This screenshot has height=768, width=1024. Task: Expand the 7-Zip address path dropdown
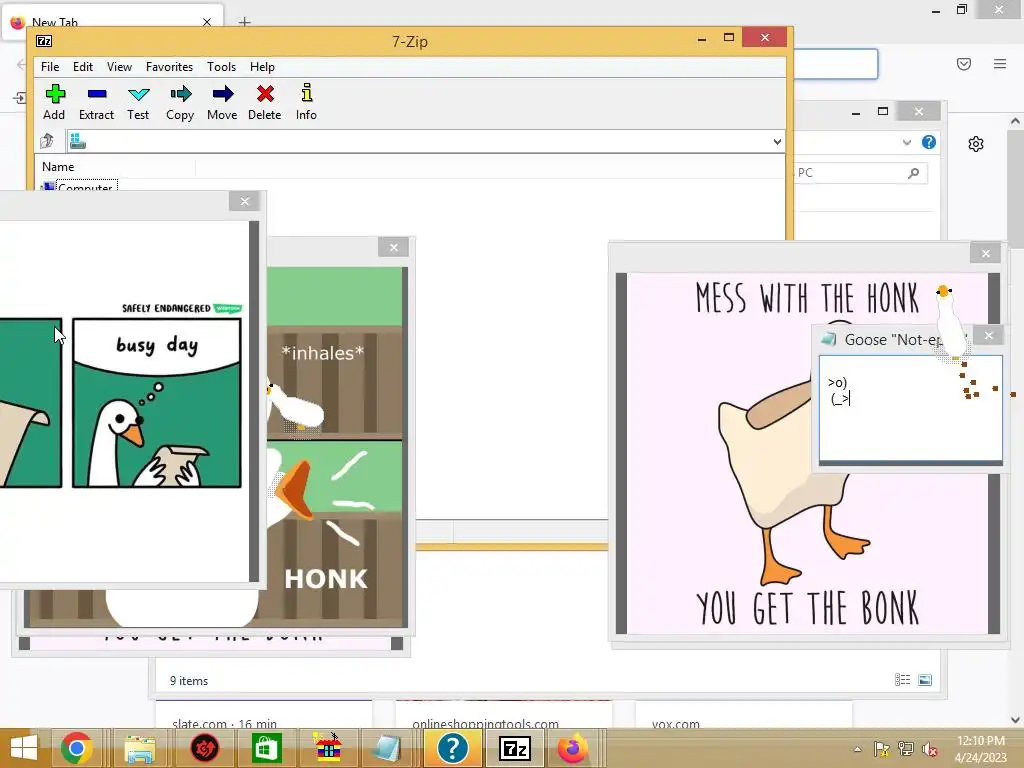click(x=776, y=142)
